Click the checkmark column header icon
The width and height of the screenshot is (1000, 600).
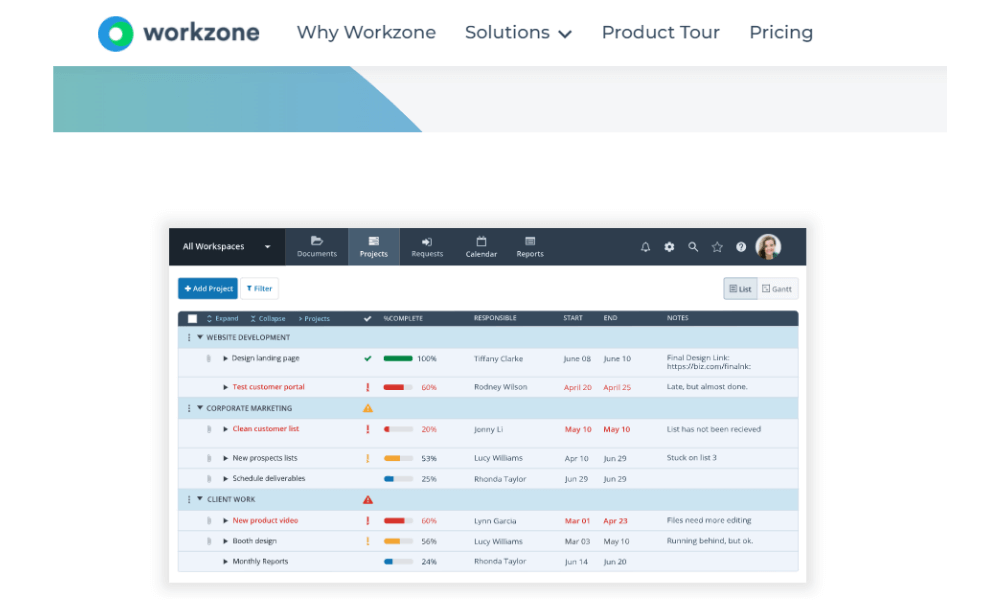pyautogui.click(x=367, y=318)
